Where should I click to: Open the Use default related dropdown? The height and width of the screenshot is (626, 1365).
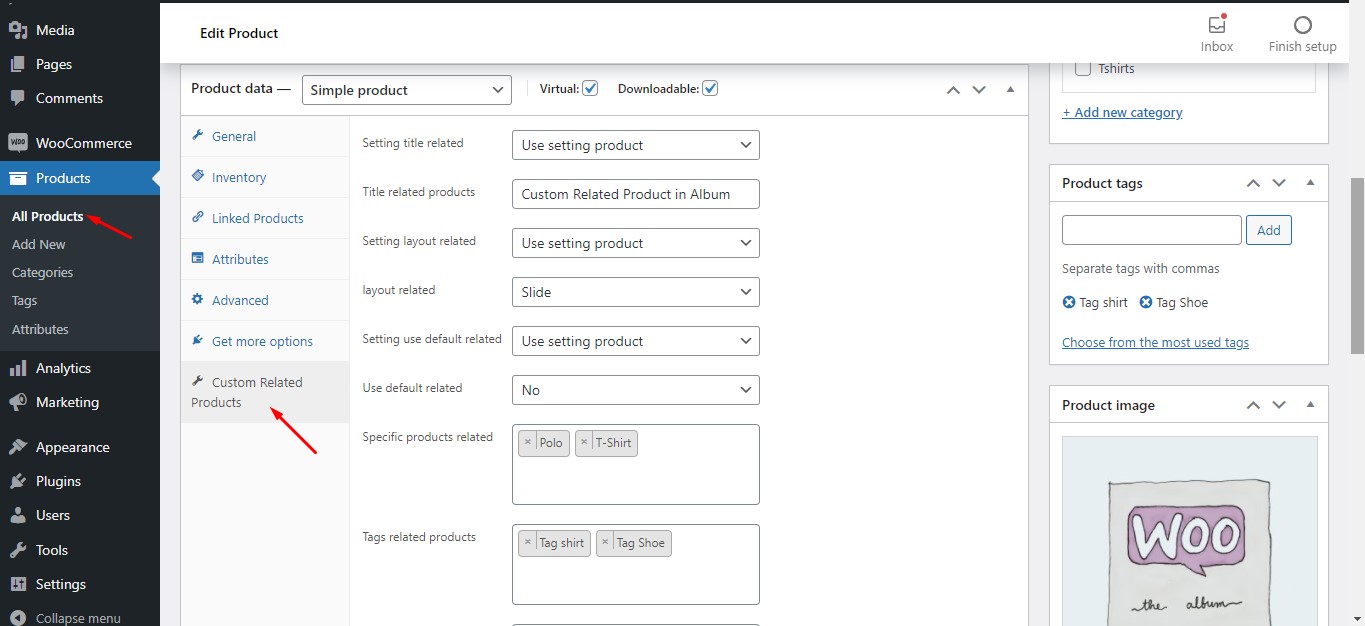635,390
